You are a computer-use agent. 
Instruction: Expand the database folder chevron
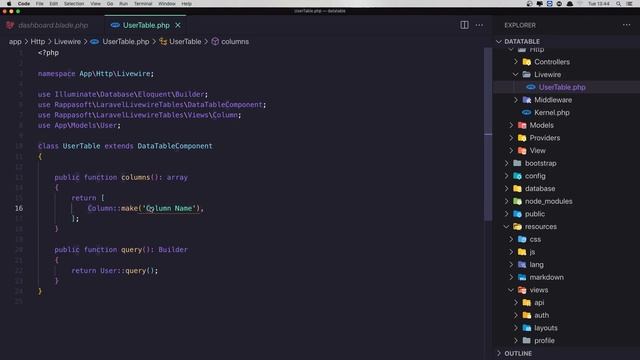click(x=507, y=188)
